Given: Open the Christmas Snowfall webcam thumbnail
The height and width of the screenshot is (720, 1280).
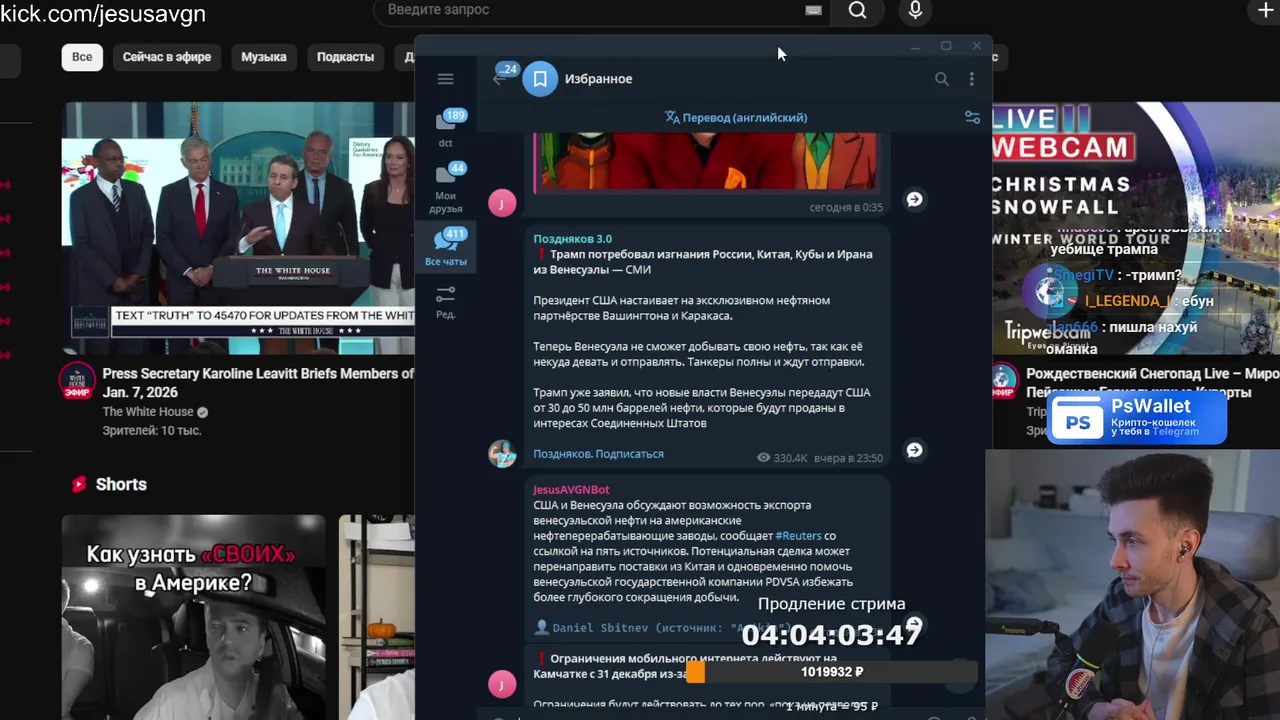Looking at the screenshot, I should click(1136, 228).
